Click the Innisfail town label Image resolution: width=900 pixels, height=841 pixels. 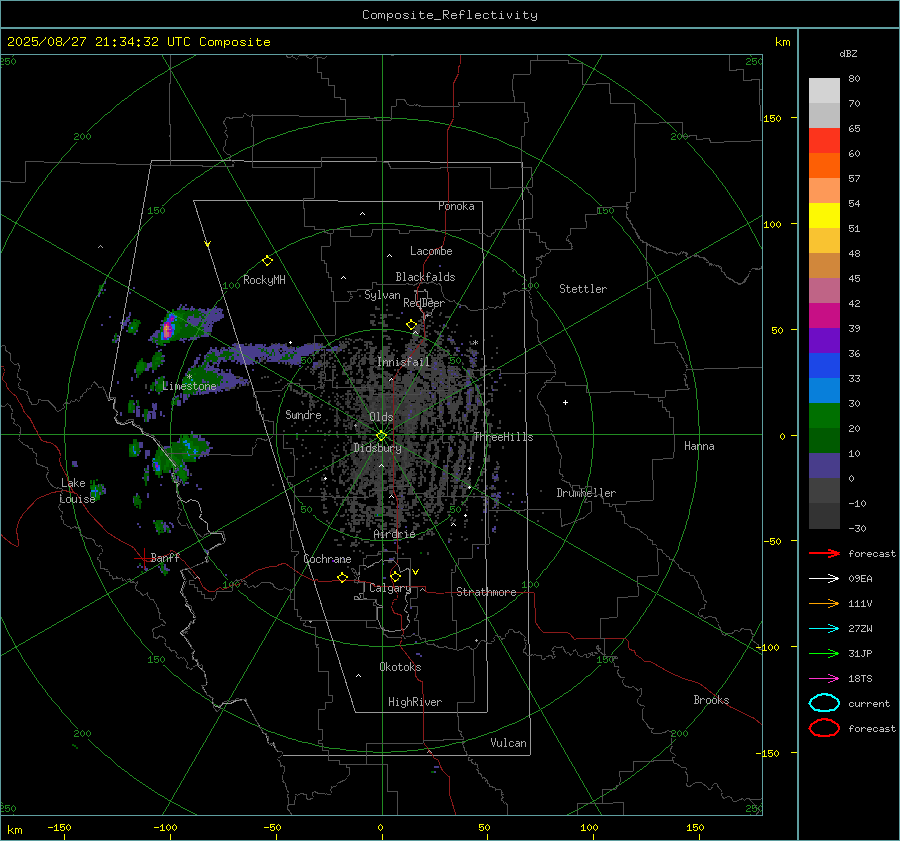point(403,362)
